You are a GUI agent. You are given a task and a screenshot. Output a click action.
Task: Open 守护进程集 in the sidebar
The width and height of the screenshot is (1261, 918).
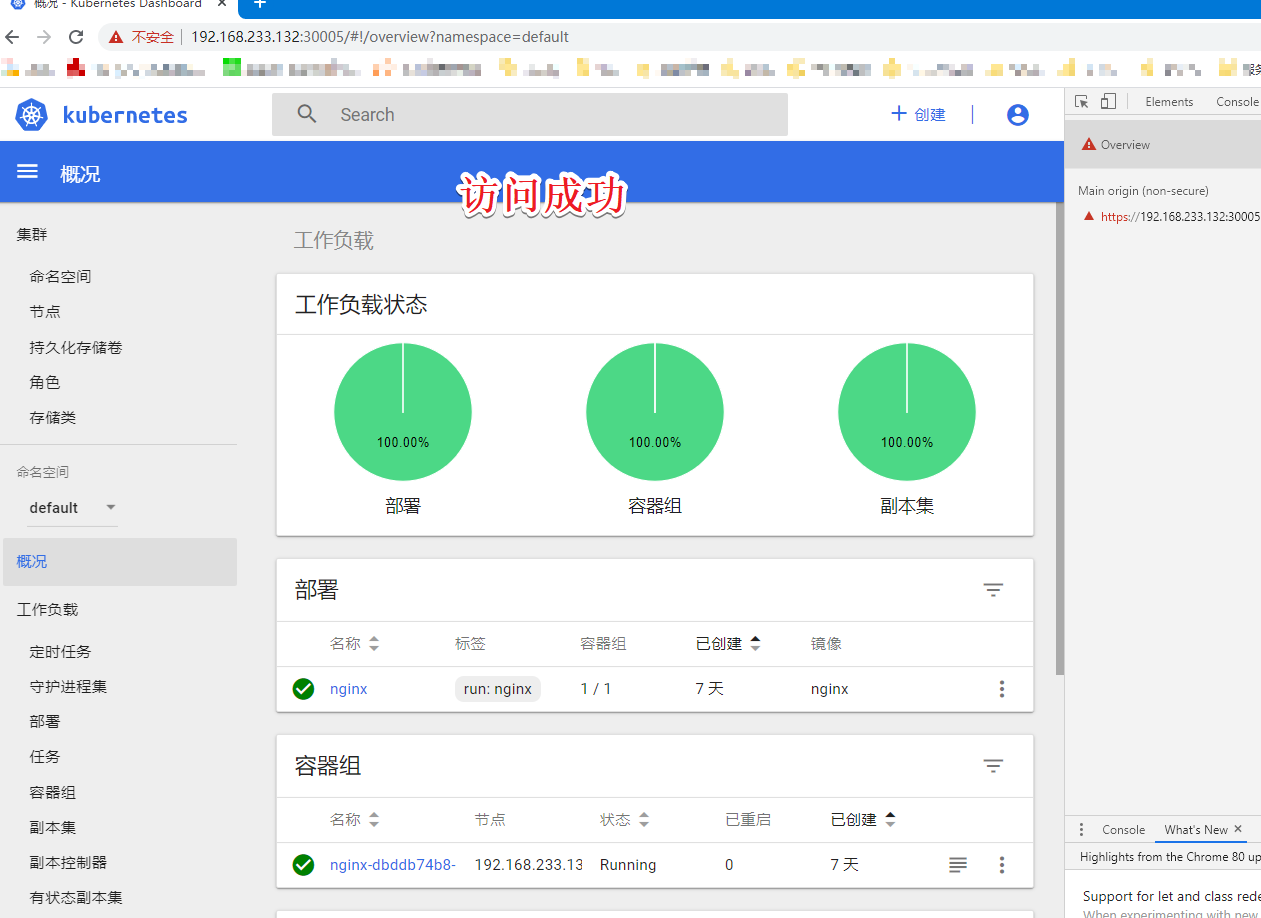(x=68, y=687)
